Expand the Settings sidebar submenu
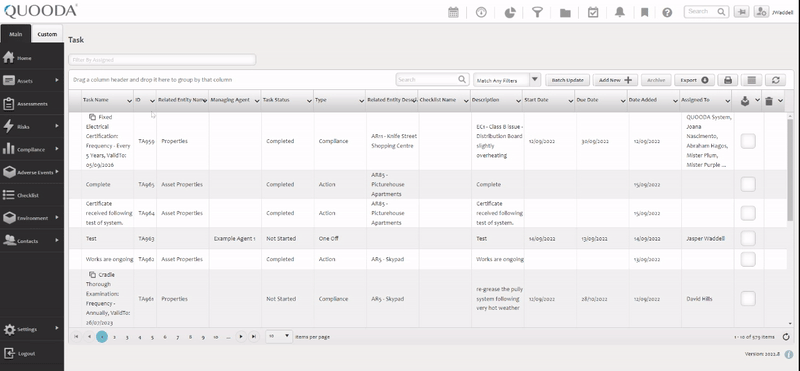This screenshot has width=800, height=371. click(57, 328)
